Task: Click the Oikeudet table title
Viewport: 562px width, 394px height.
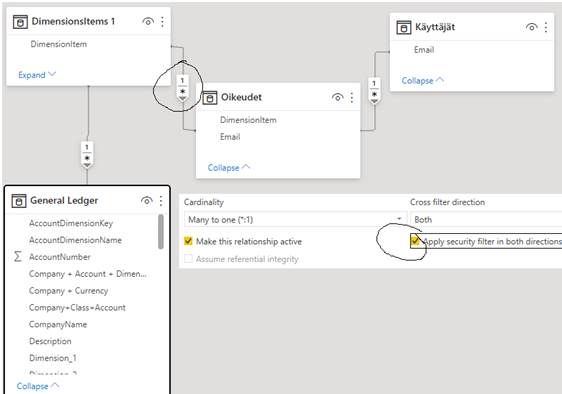Action: (241, 97)
